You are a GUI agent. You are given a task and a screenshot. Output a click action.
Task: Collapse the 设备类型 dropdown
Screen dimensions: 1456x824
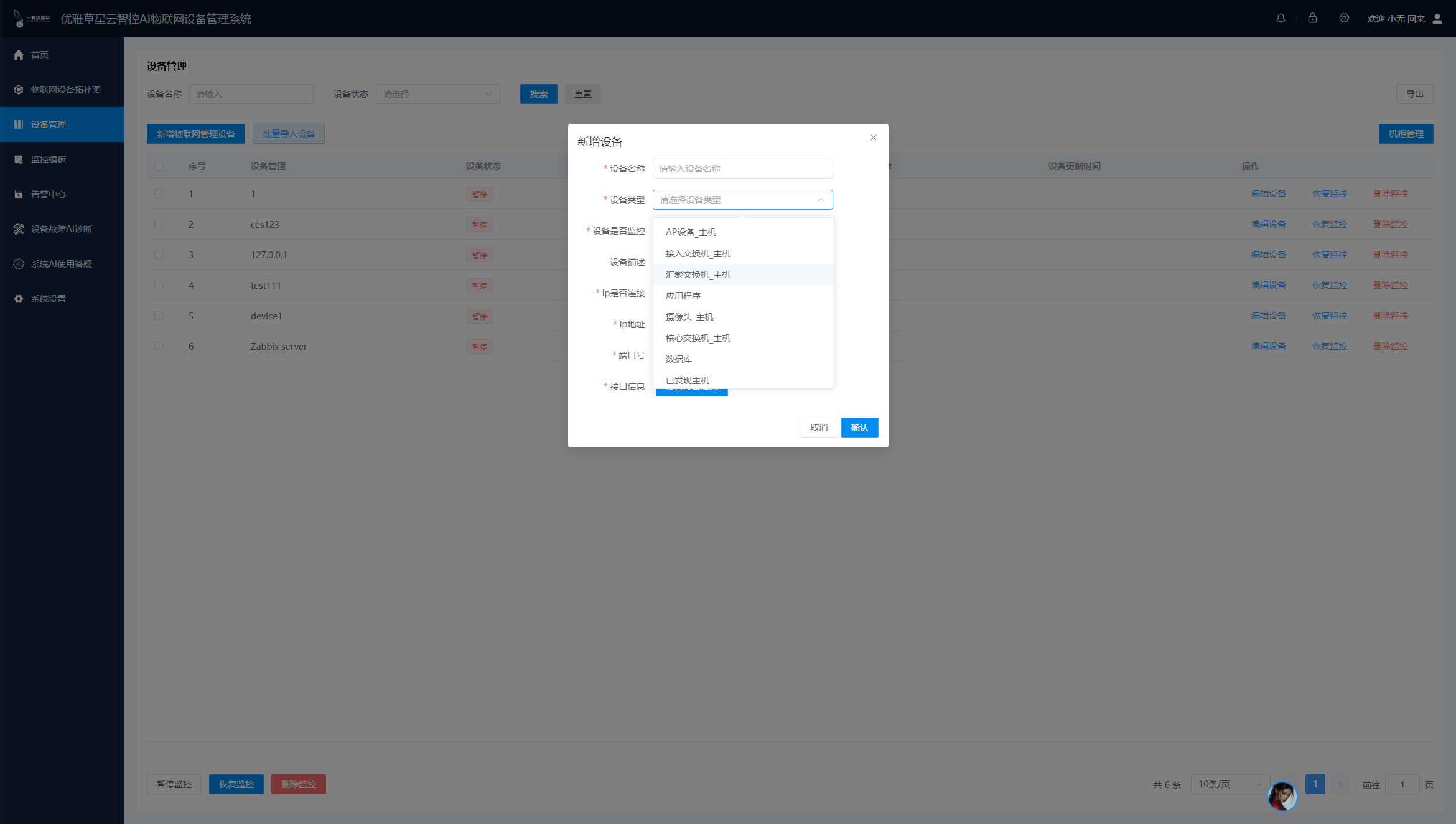point(821,200)
